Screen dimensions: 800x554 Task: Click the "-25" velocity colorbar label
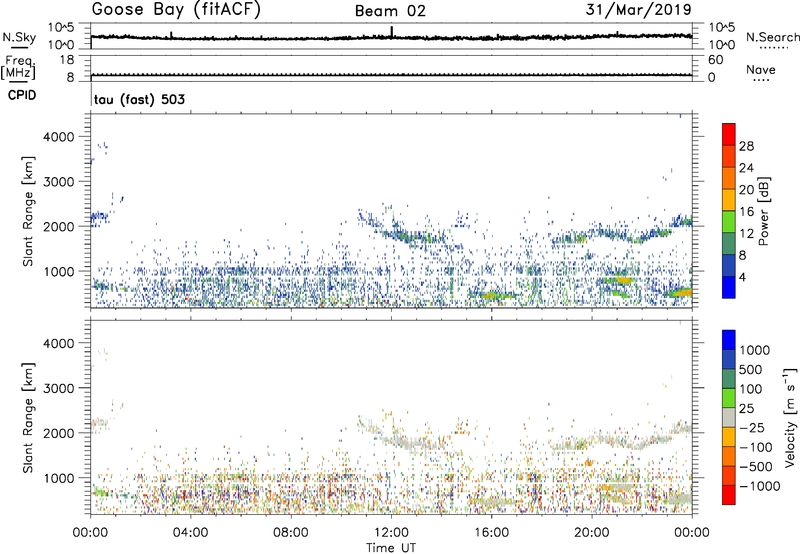tap(752, 427)
